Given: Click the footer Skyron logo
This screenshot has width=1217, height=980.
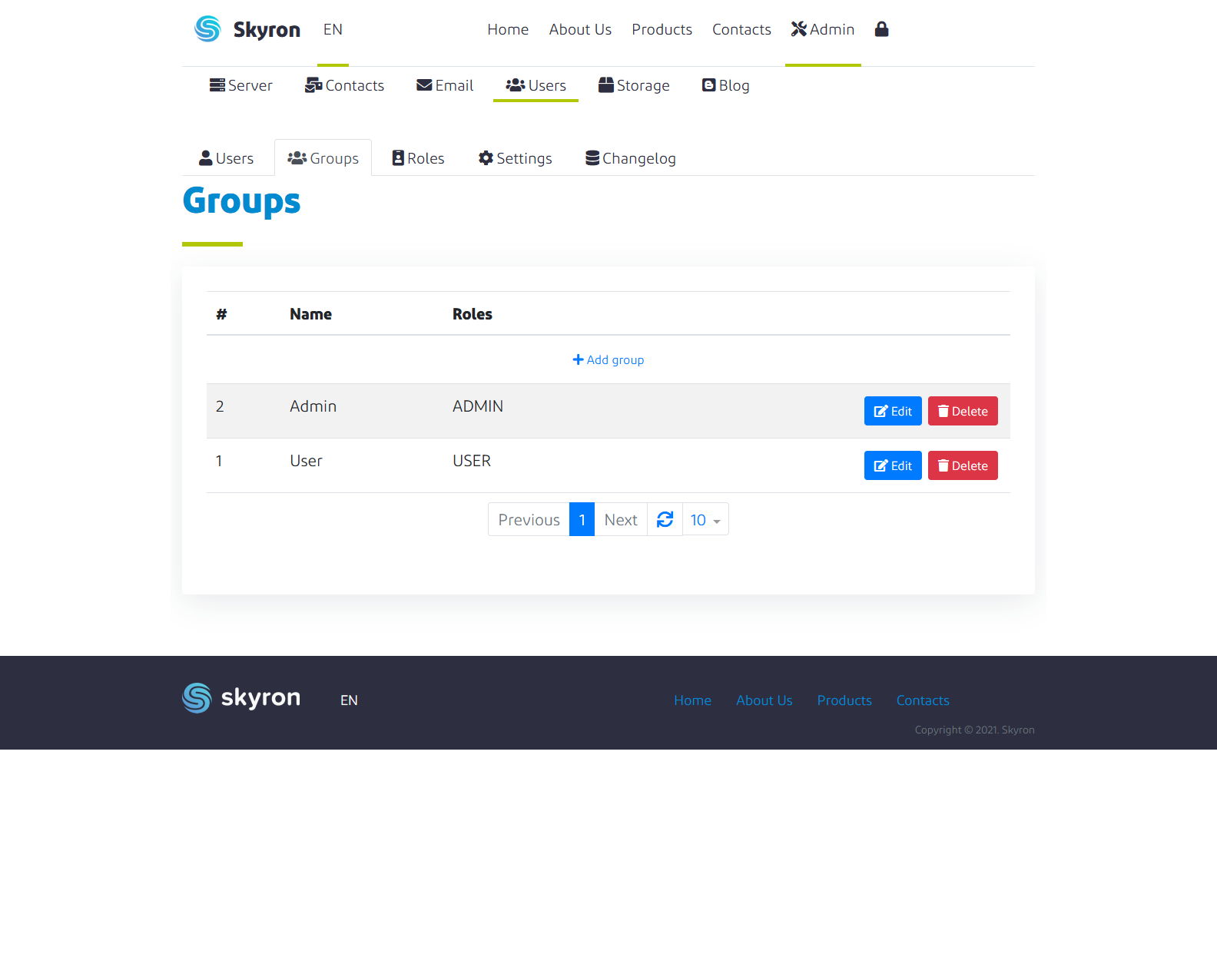Looking at the screenshot, I should point(241,698).
